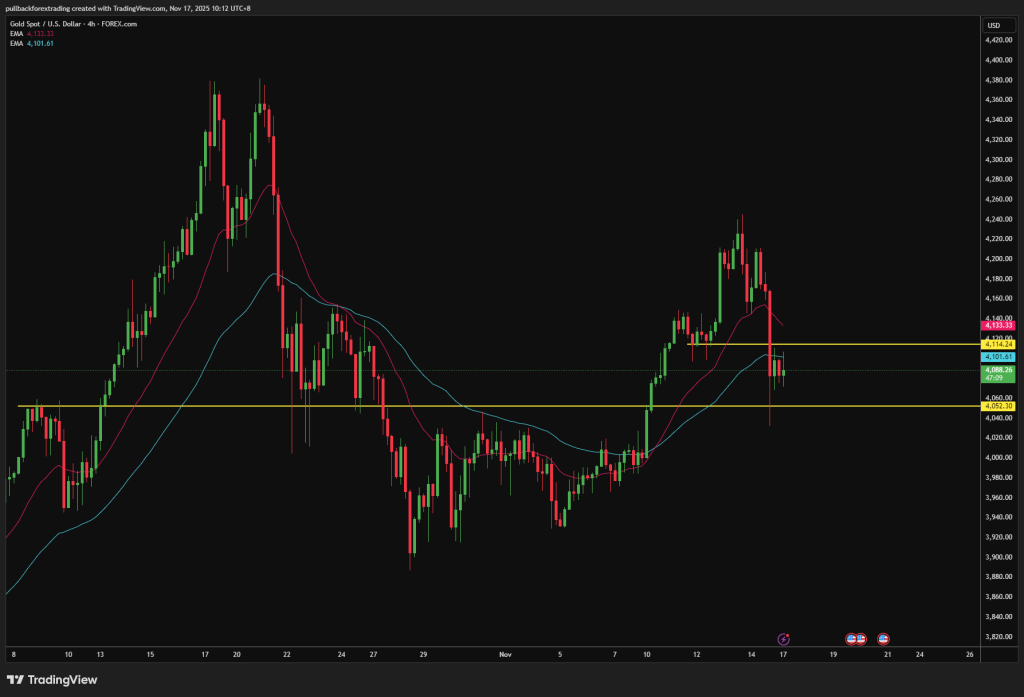Screen dimensions: 1024x697
Task: Click the Nov label on time axis
Action: (x=505, y=656)
